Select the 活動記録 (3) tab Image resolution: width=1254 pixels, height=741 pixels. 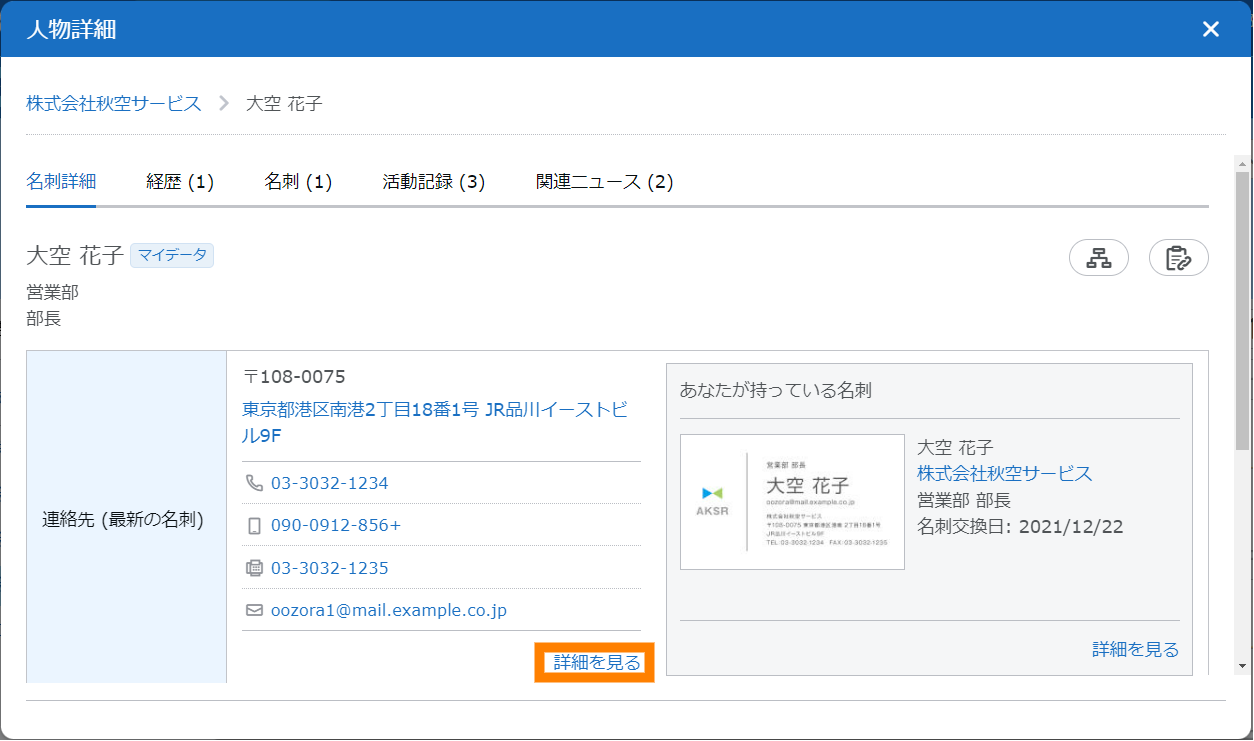point(433,182)
